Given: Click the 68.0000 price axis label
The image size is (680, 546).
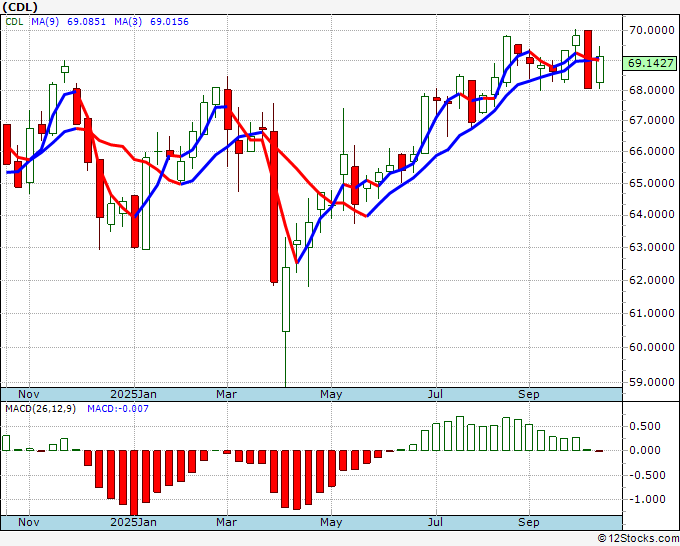Looking at the screenshot, I should [651, 91].
